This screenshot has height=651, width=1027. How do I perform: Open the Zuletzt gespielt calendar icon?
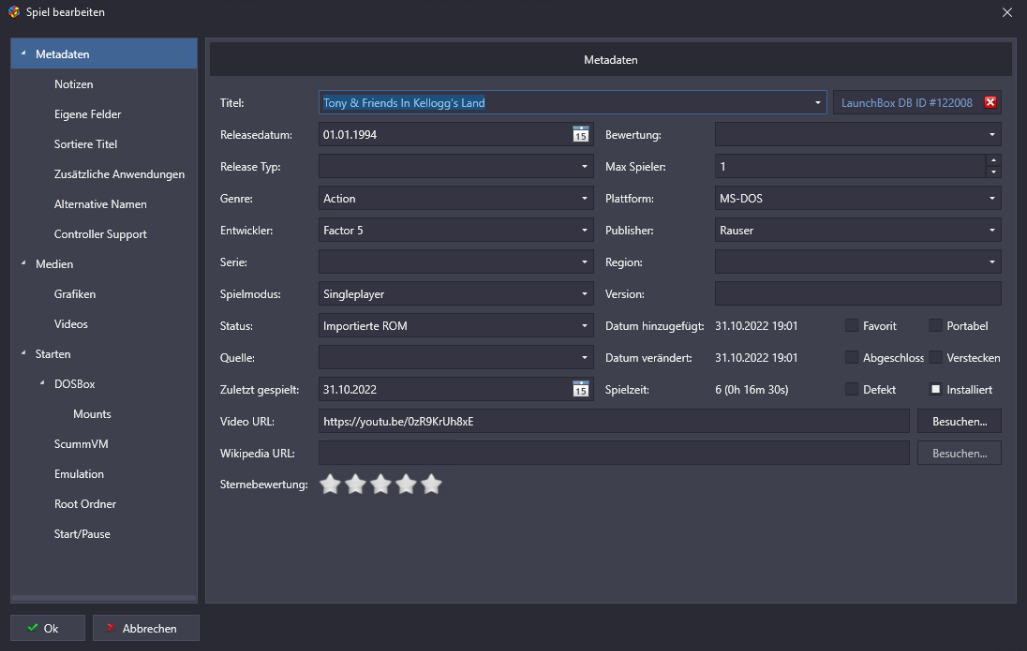coord(581,390)
